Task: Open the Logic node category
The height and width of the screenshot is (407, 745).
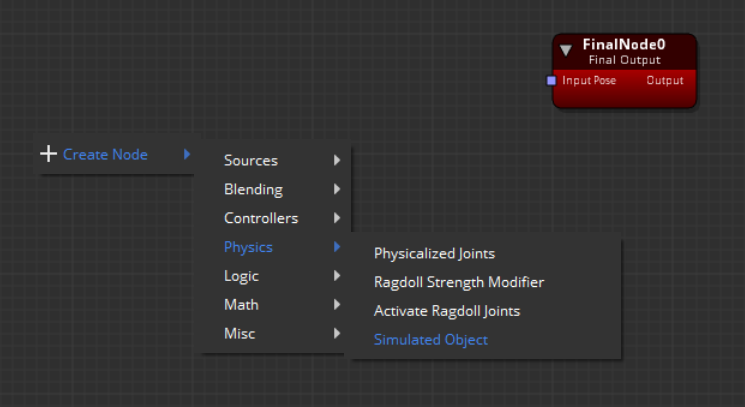Action: point(241,276)
